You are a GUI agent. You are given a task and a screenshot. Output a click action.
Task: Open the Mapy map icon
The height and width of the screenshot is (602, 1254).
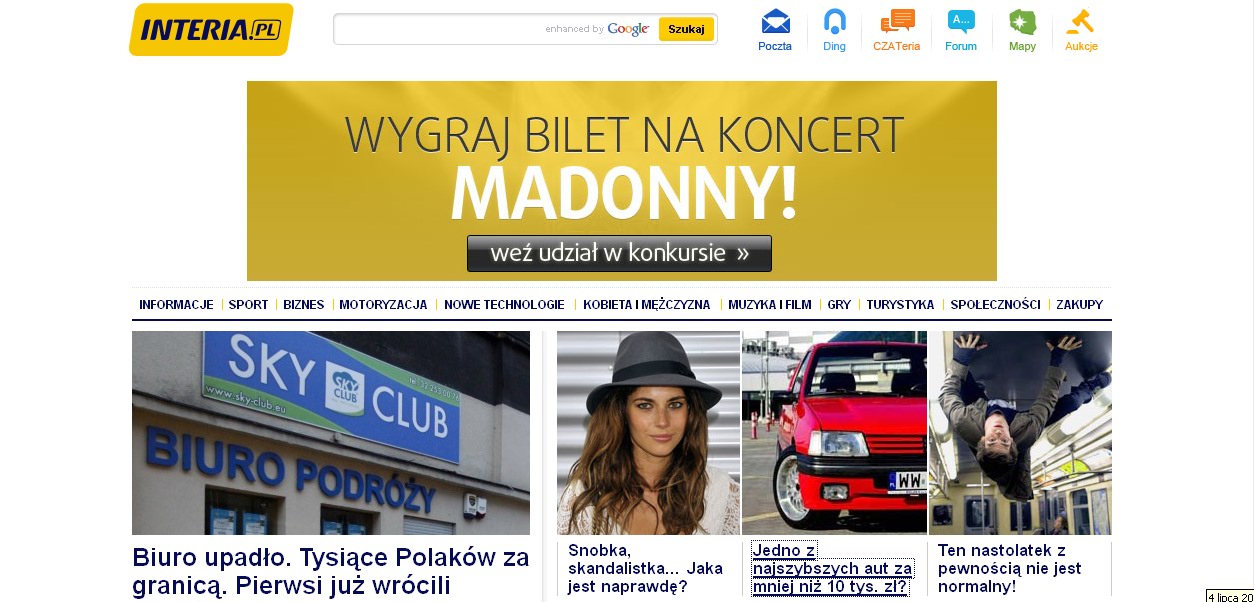pos(1022,21)
